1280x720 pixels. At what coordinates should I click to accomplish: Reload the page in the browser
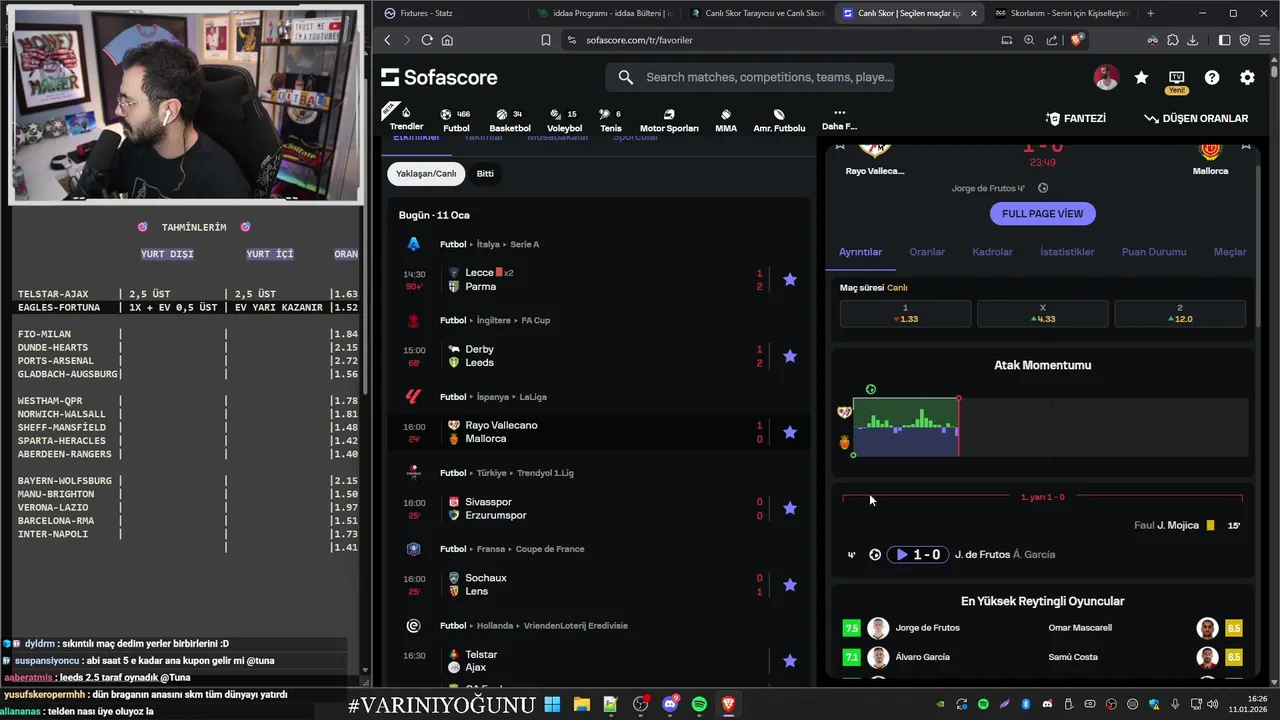427,40
